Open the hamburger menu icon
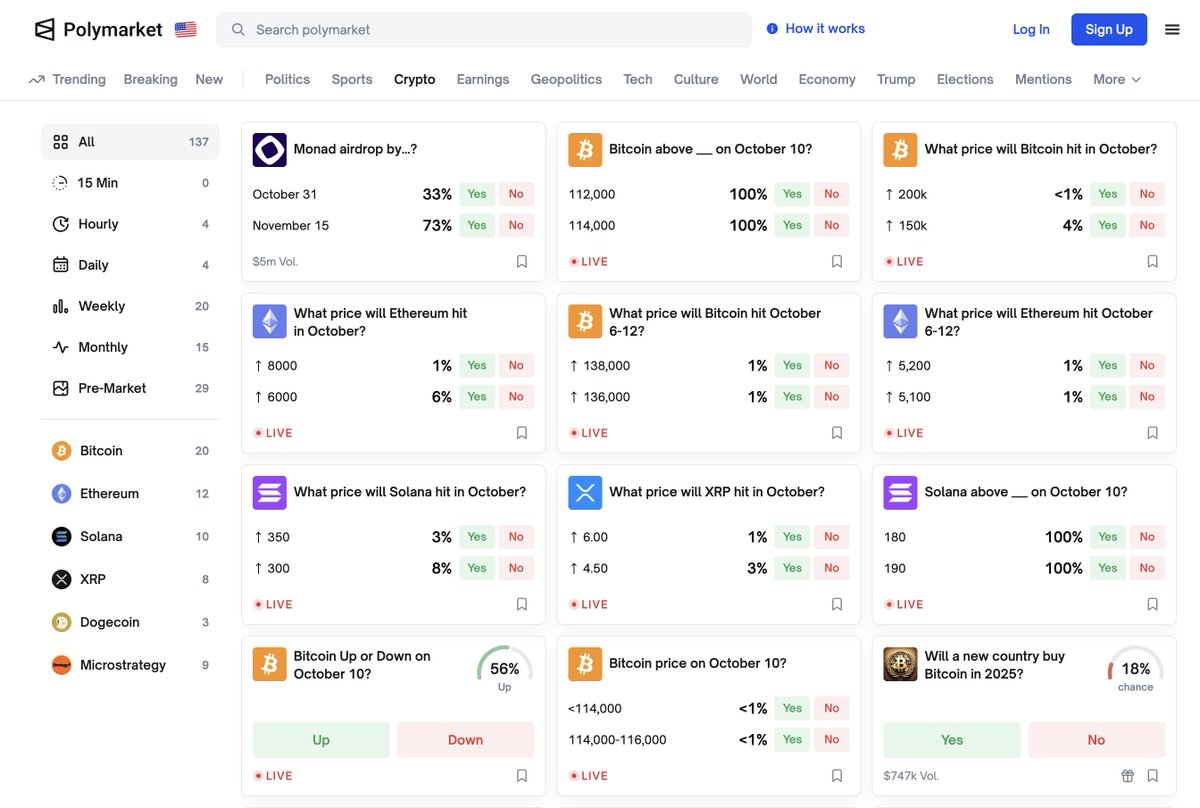This screenshot has height=808, width=1200. 1172,30
